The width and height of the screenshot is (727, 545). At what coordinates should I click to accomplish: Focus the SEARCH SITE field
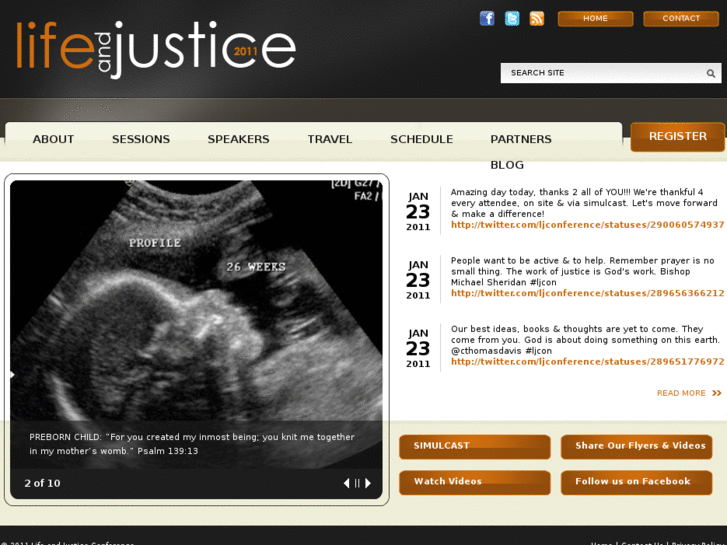(611, 73)
